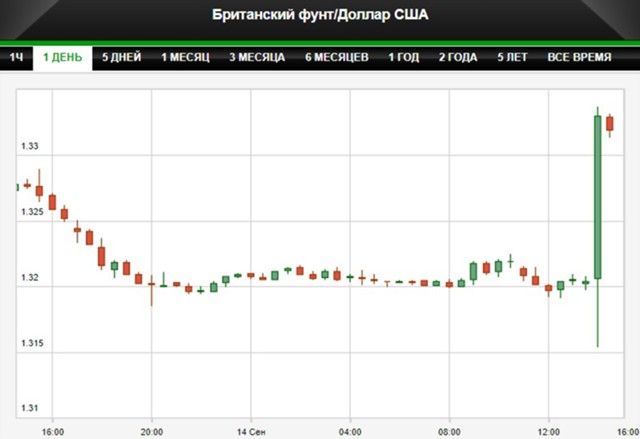Click the 1.31 price axis label
This screenshot has height=439, width=640.
click(30, 408)
